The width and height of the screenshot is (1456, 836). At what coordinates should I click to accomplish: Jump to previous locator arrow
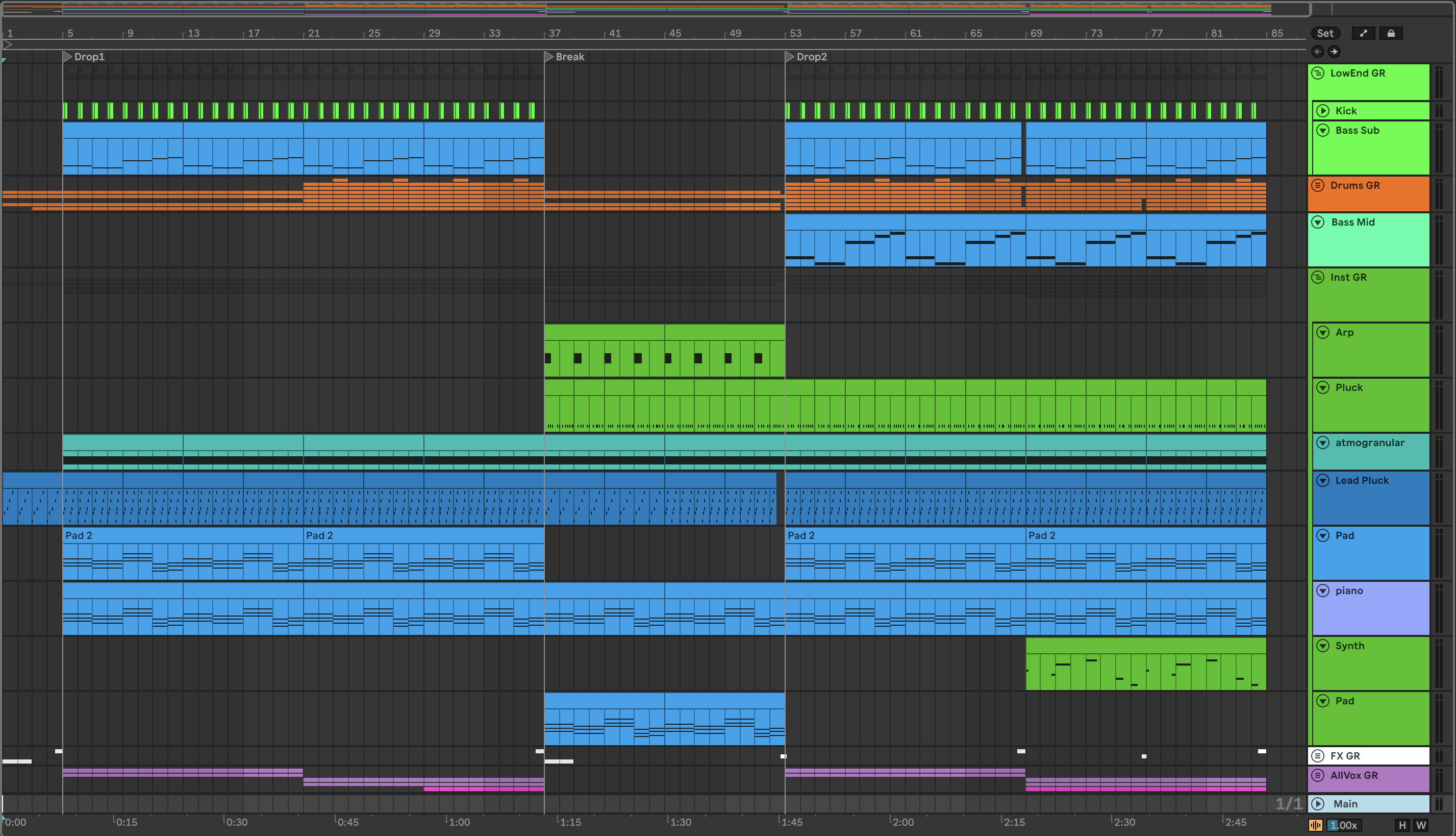pos(1318,52)
